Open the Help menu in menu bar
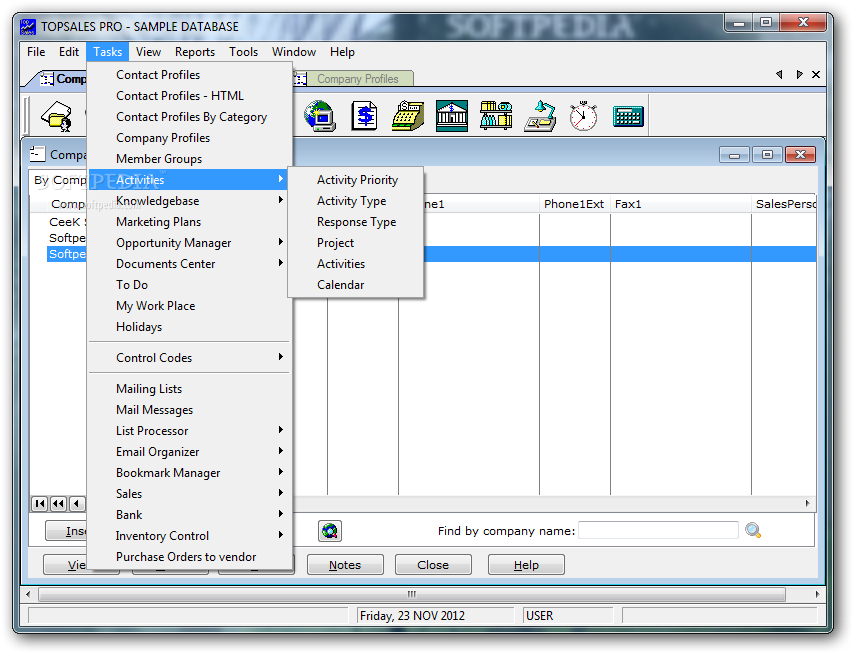 [x=342, y=52]
